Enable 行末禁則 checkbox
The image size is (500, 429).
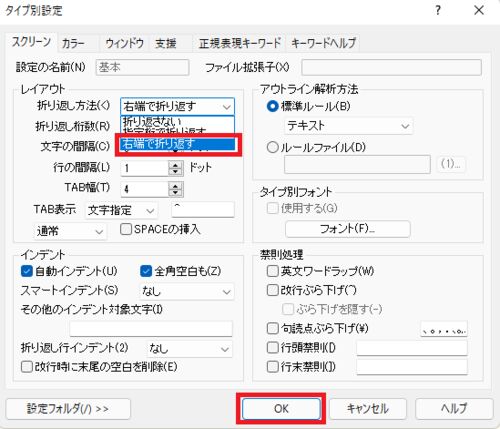click(301, 367)
